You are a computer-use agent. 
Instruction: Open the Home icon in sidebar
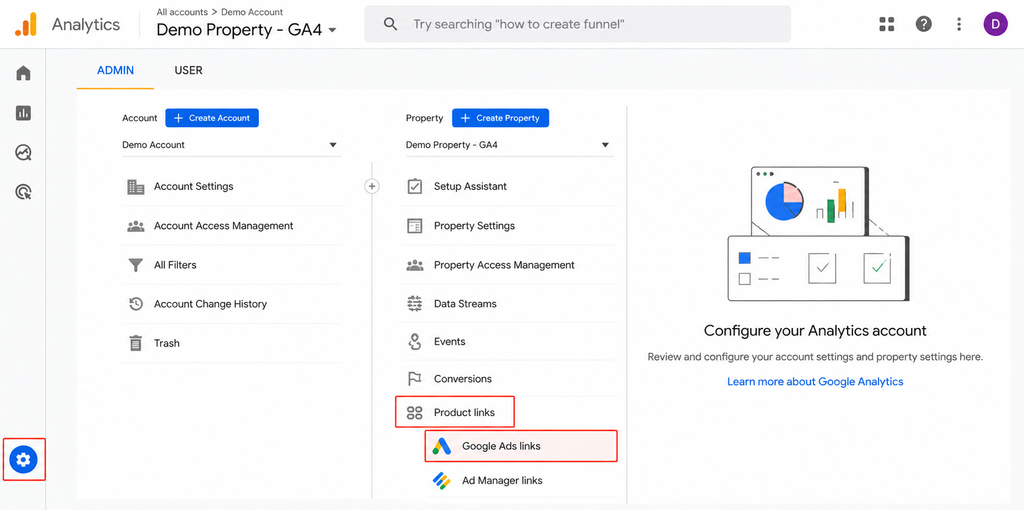coord(24,73)
